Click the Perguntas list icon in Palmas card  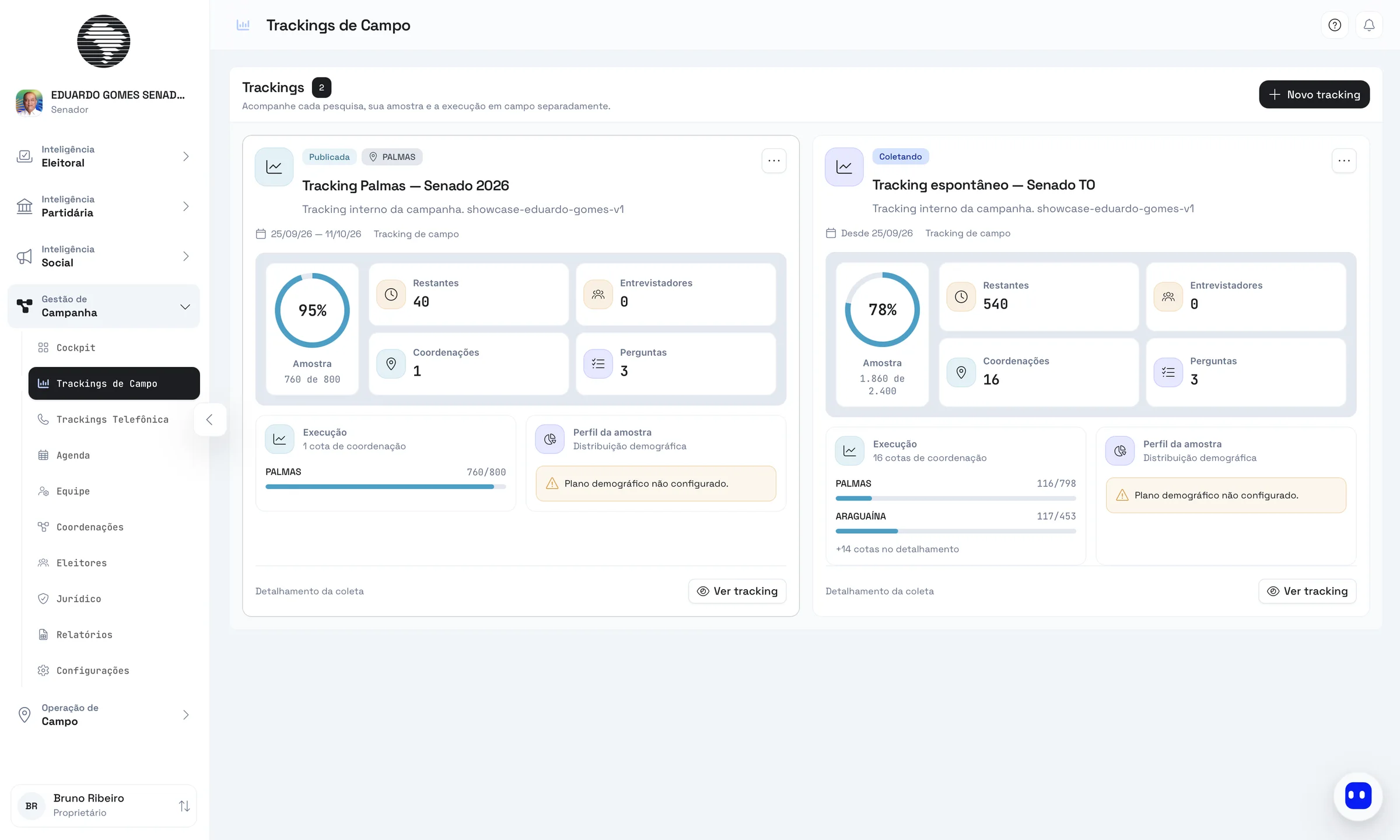click(x=598, y=364)
